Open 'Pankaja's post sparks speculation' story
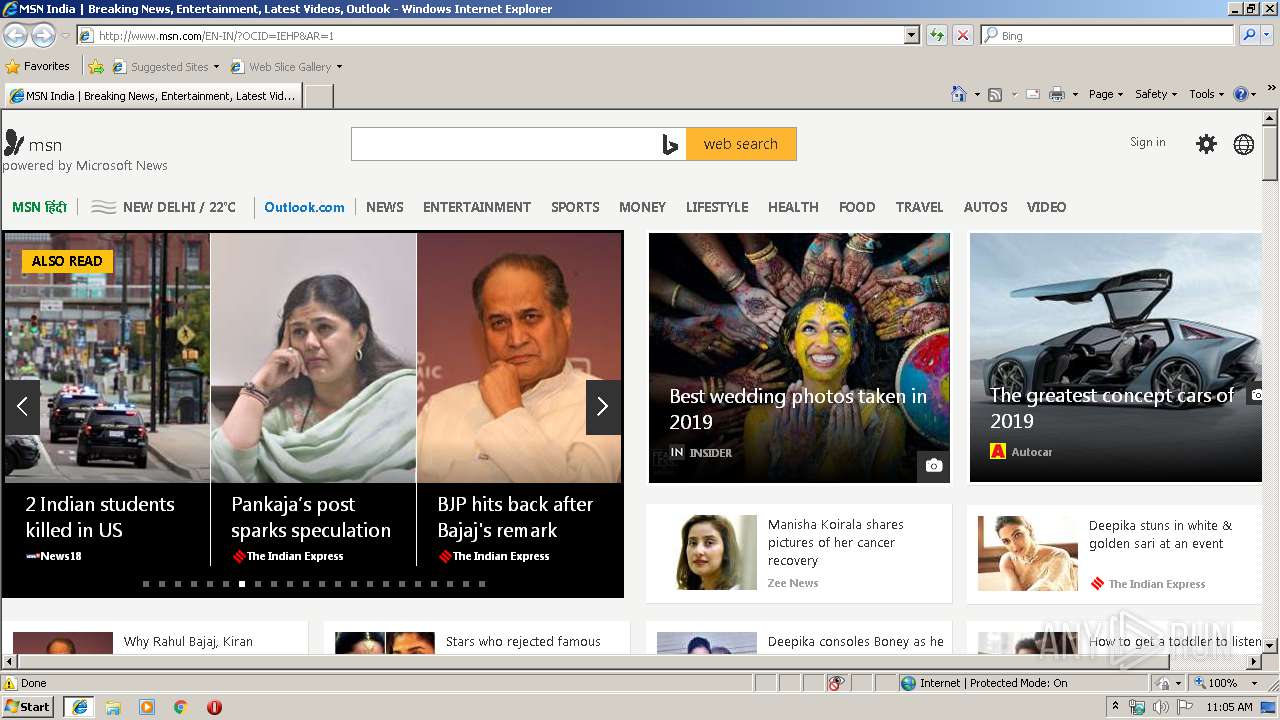Screen dimensions: 1280x720 pyautogui.click(x=311, y=517)
